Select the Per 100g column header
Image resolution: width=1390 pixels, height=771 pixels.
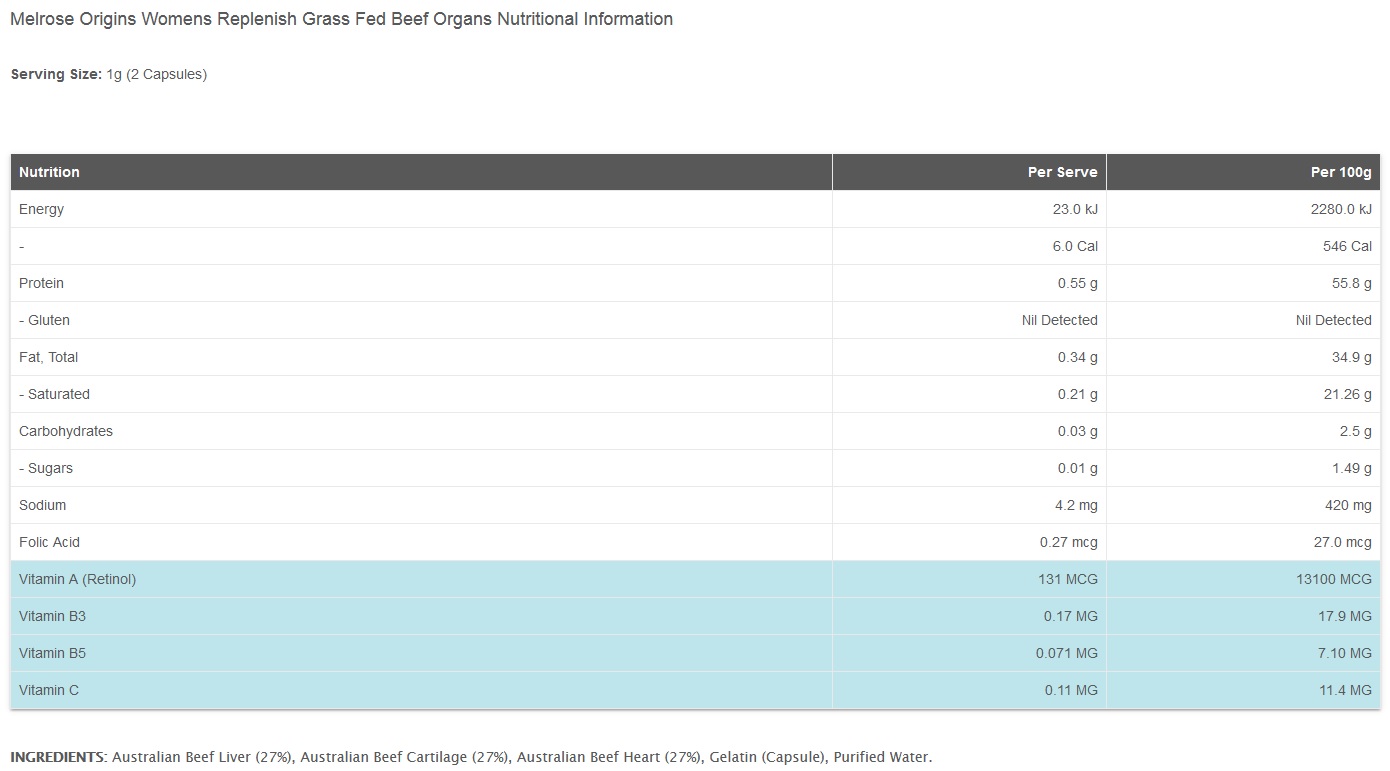tap(1341, 172)
